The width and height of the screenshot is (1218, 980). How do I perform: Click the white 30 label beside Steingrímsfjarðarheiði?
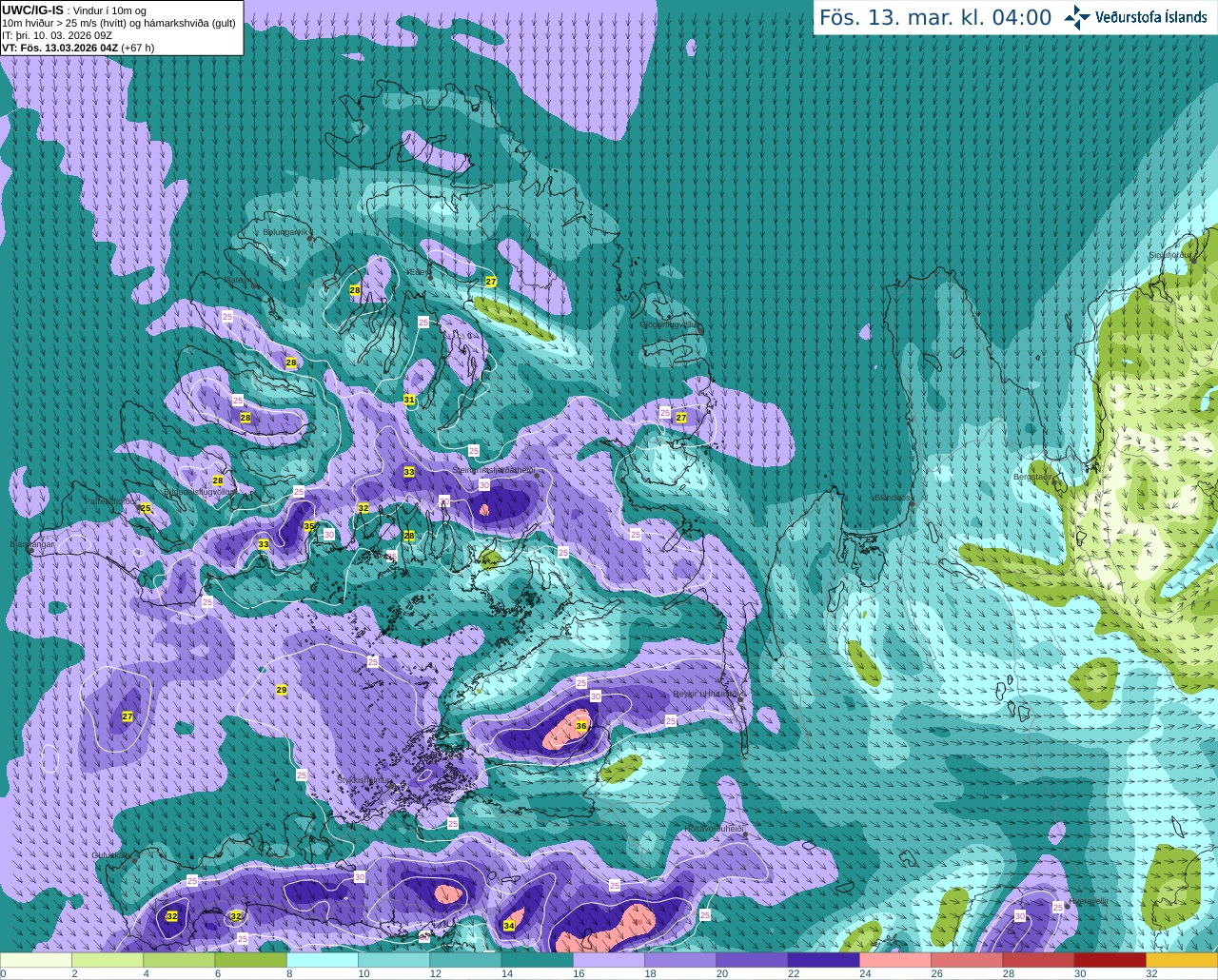click(x=484, y=484)
